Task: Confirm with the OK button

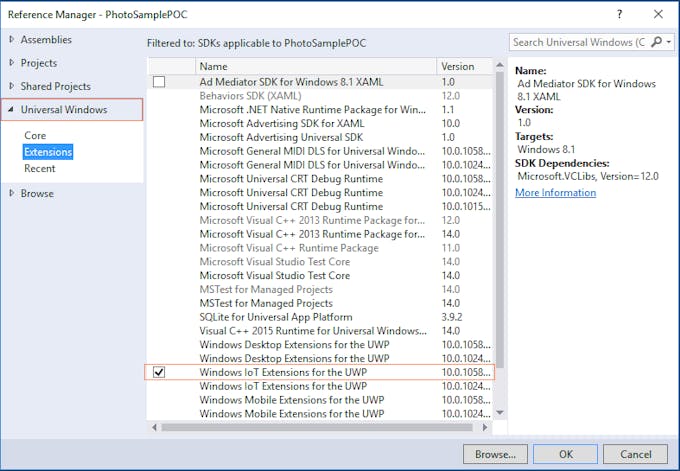Action: coord(566,454)
